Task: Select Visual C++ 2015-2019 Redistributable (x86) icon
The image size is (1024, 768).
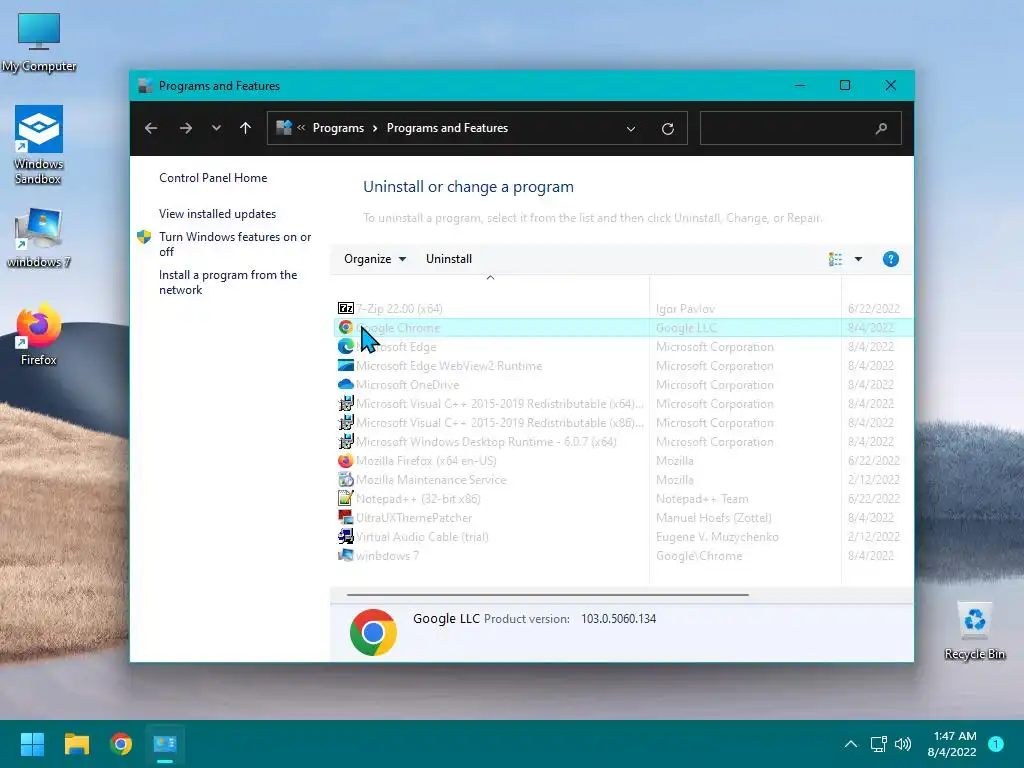Action: click(345, 423)
